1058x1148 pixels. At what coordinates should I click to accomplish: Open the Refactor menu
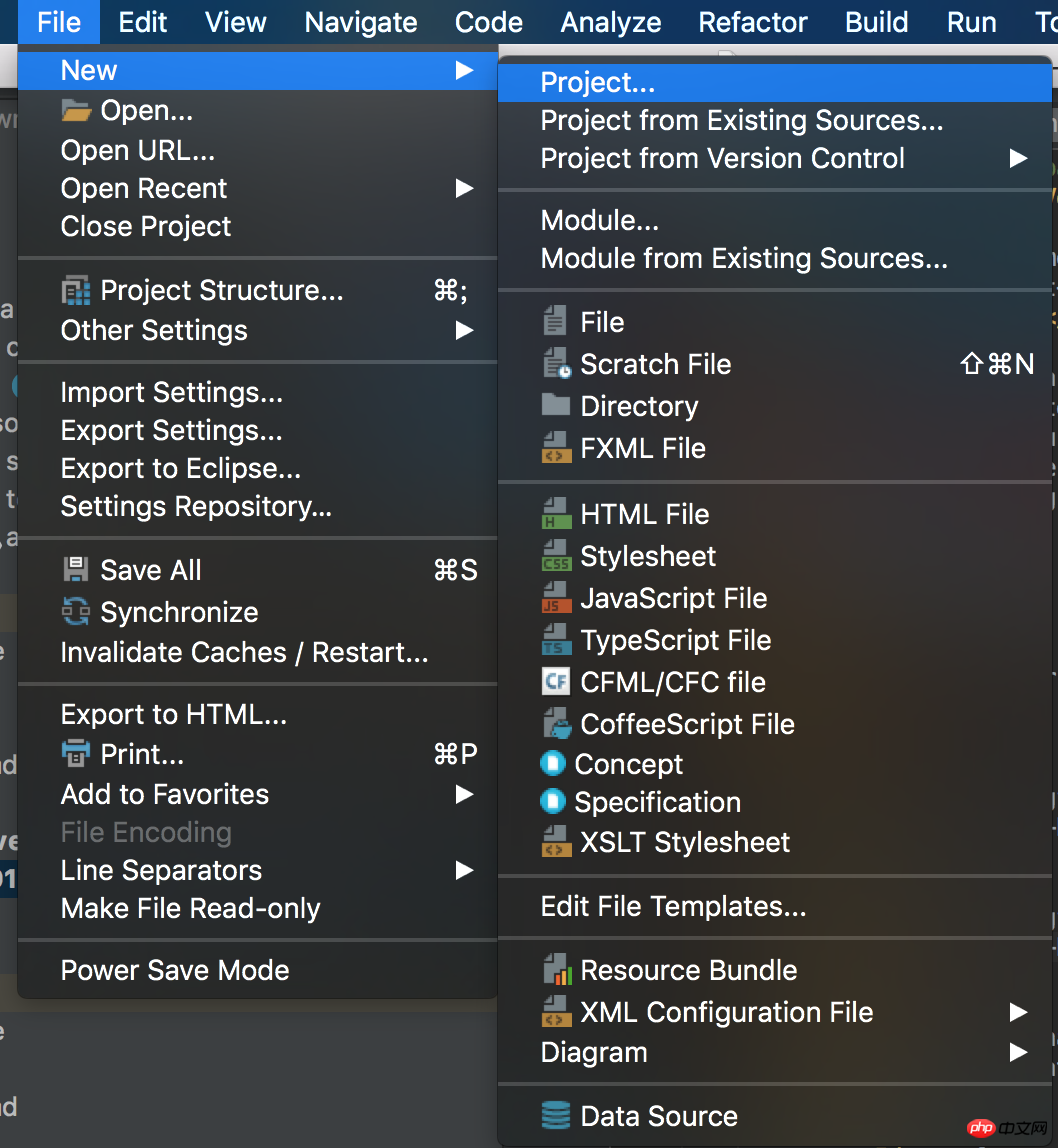point(753,22)
